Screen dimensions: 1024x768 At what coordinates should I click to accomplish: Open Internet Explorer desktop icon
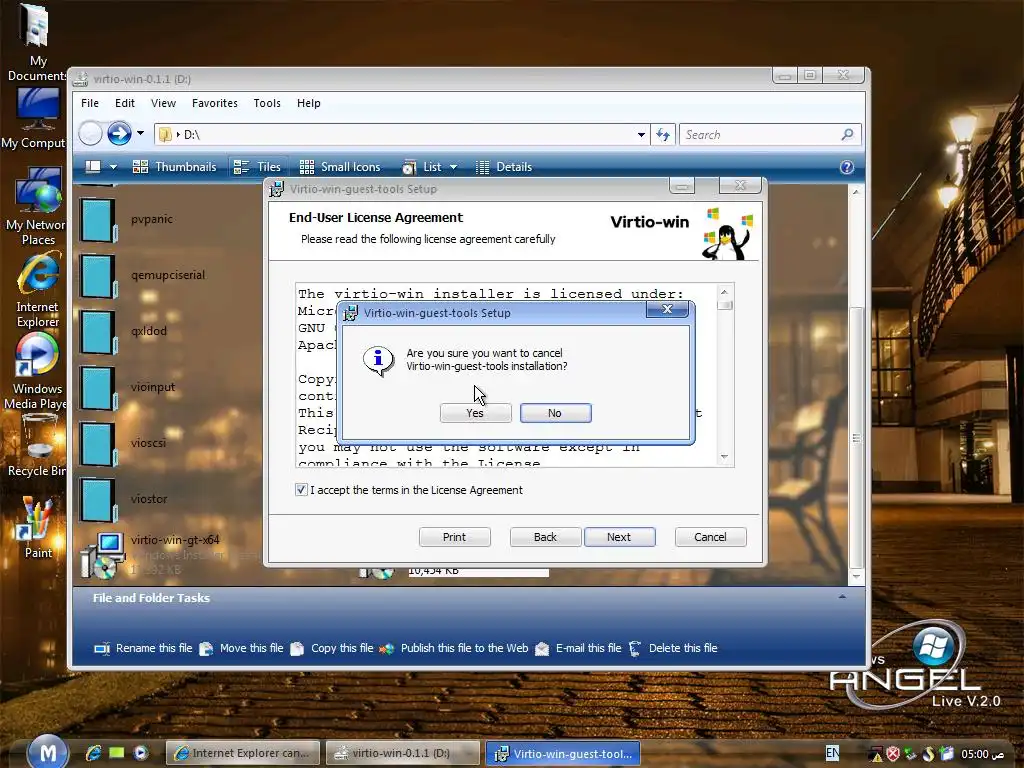[x=37, y=291]
